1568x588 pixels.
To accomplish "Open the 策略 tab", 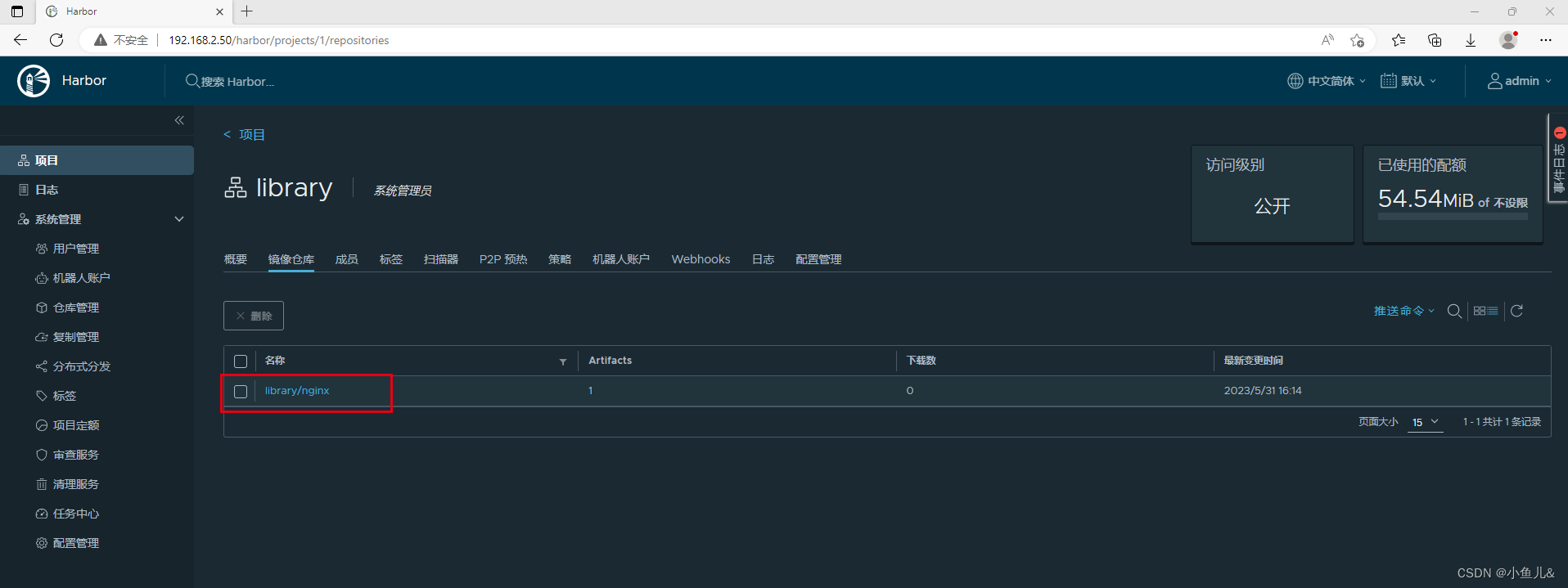I will tap(560, 259).
